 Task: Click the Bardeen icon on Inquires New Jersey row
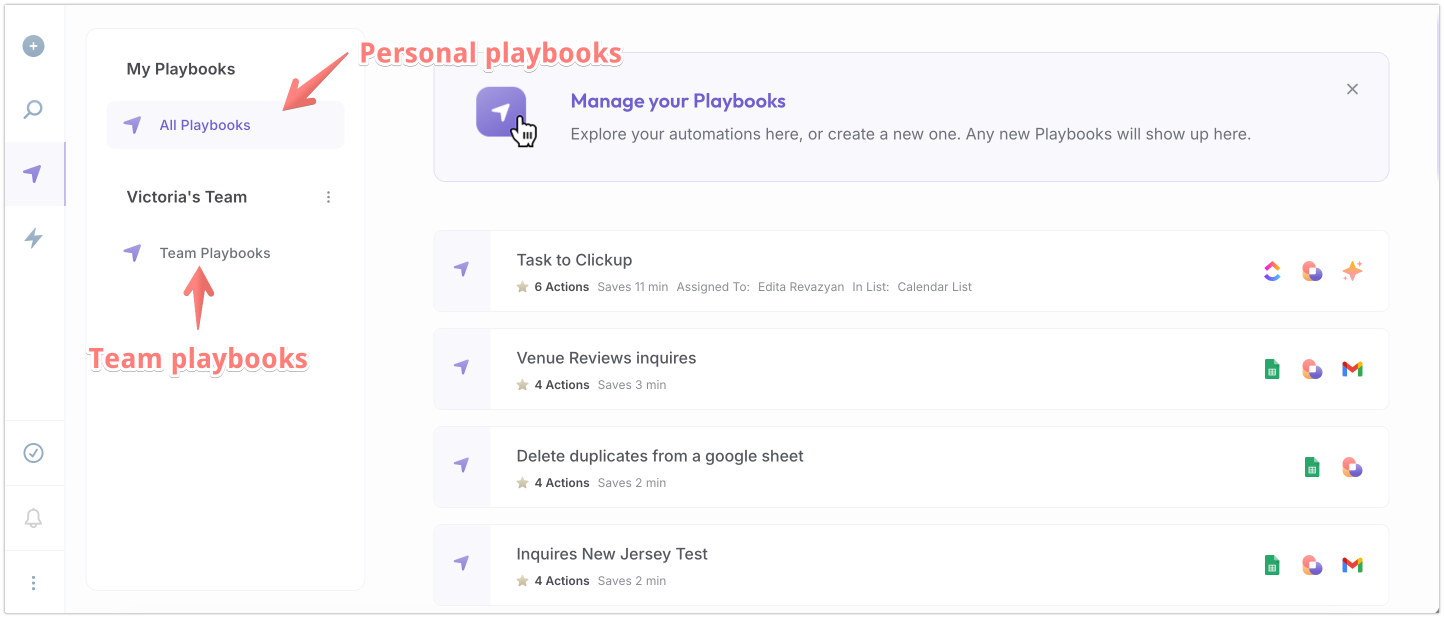1312,565
